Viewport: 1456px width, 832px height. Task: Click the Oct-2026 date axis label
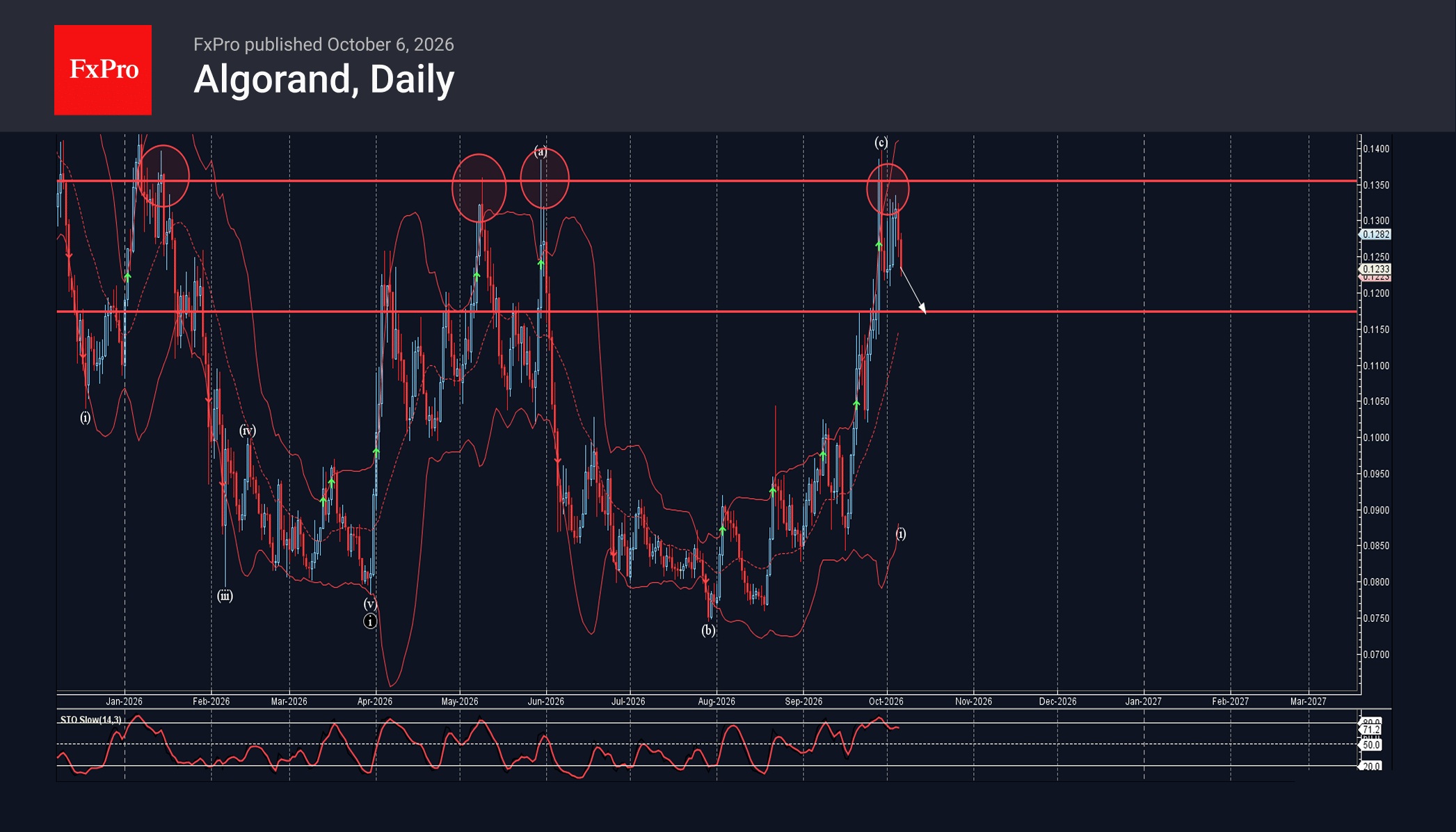coord(886,701)
